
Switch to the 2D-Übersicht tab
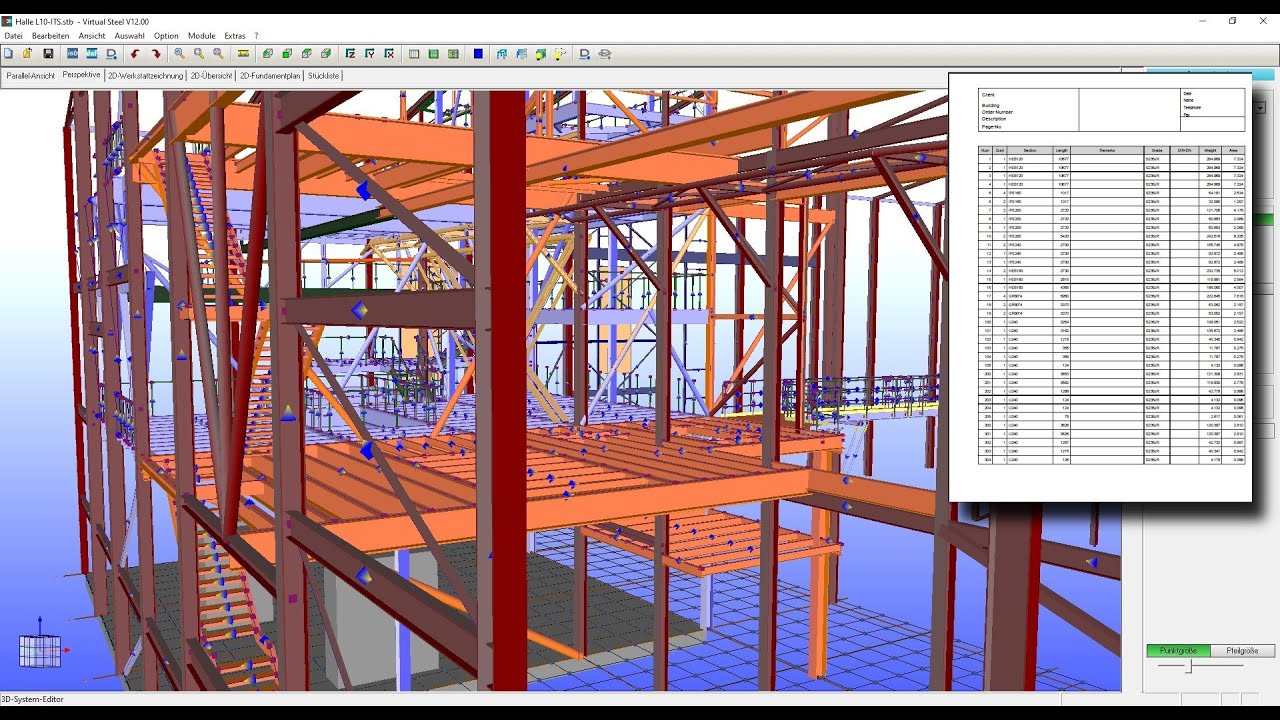[x=212, y=76]
